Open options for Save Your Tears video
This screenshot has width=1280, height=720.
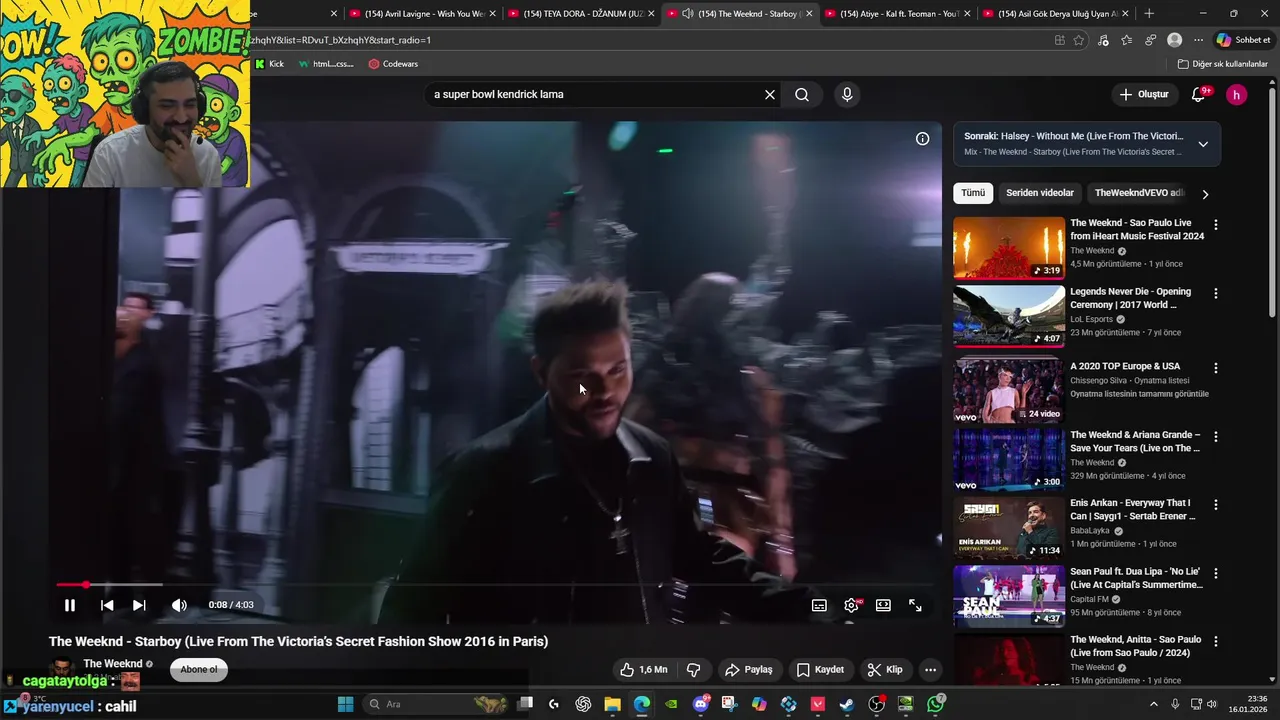click(1216, 437)
